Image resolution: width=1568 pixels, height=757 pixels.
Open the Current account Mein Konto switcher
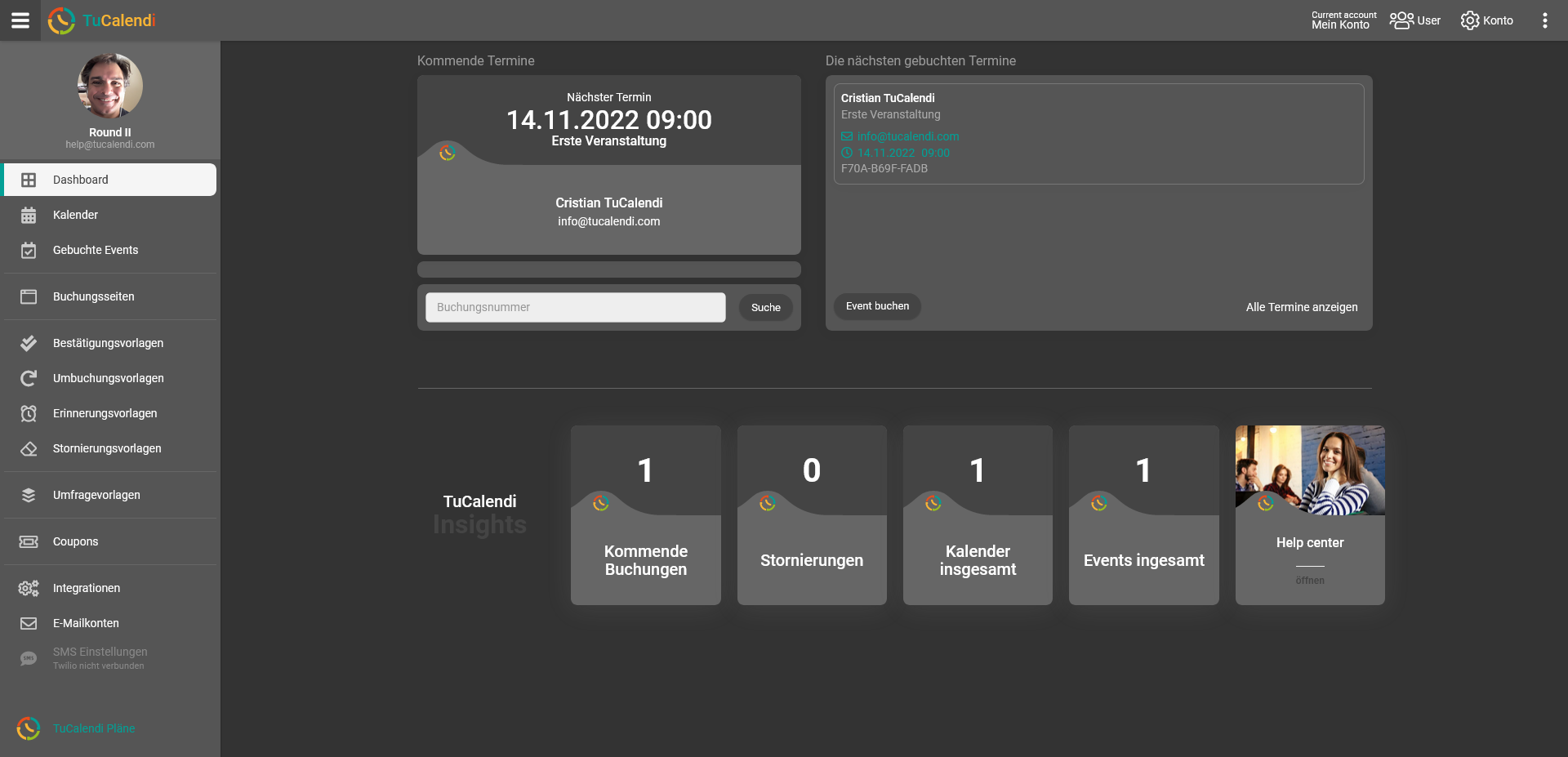1343,20
